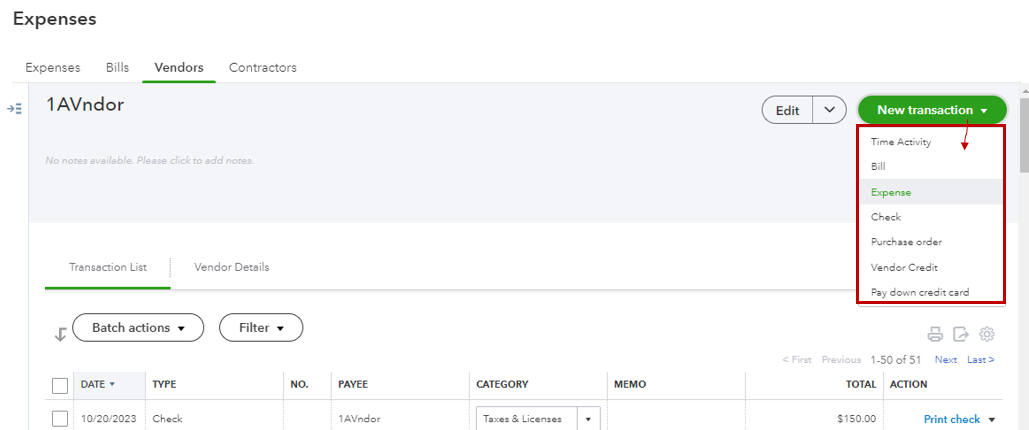Check the 10/20/2023 transaction row checkbox
The height and width of the screenshot is (430, 1029).
click(x=60, y=419)
